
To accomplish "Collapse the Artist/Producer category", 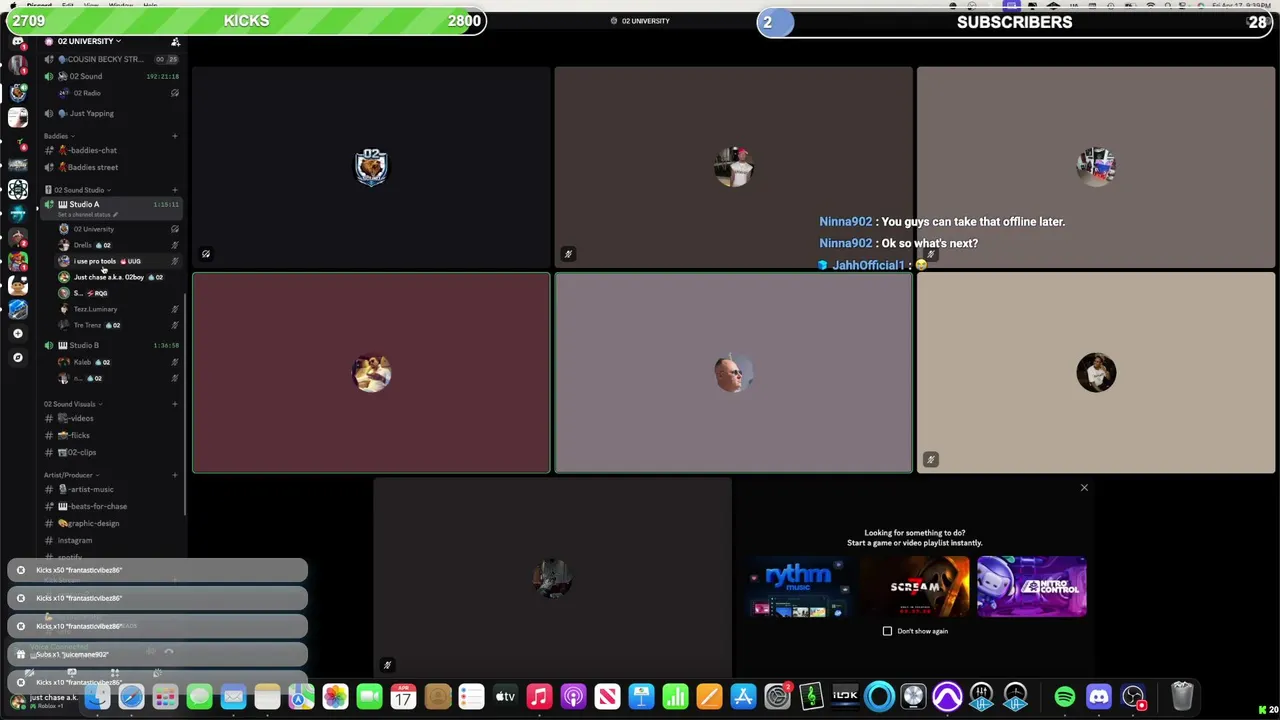I will 69,475.
